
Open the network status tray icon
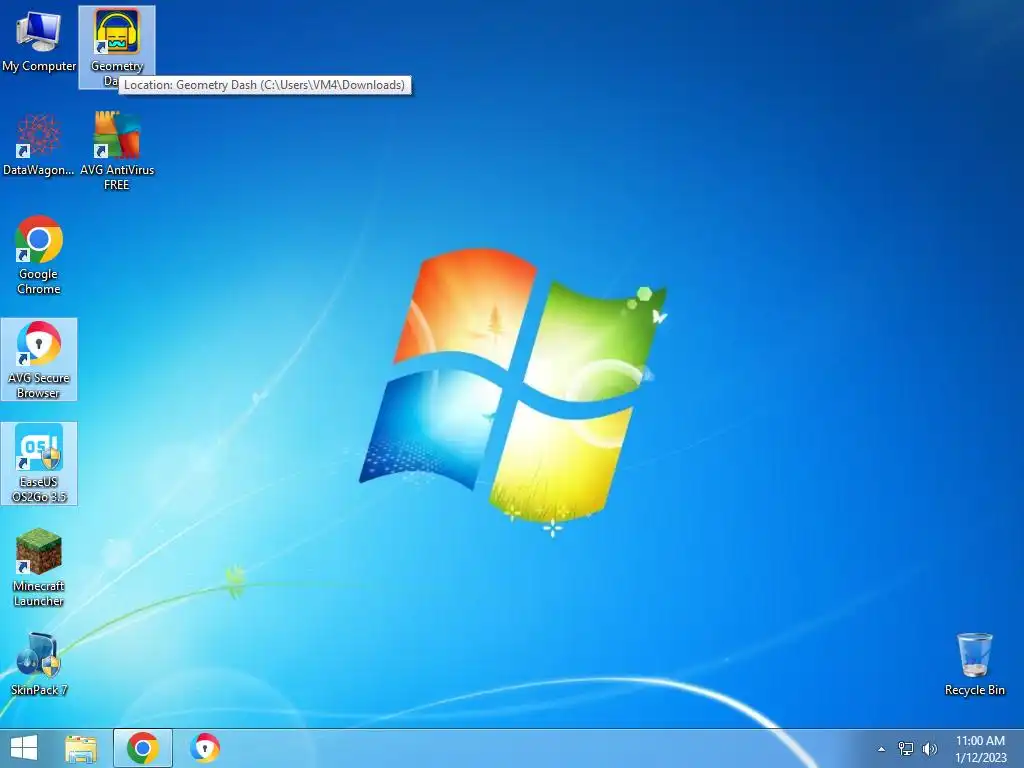(905, 748)
